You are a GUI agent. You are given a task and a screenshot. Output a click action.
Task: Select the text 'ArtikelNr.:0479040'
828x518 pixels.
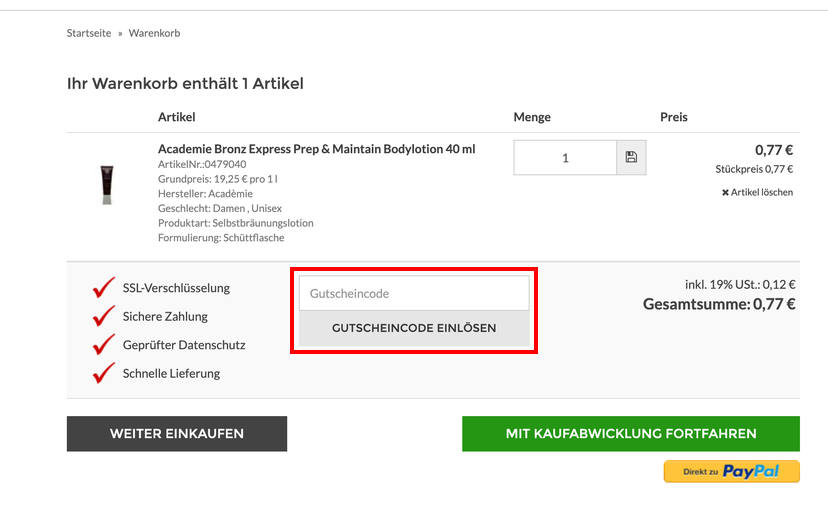coord(202,164)
